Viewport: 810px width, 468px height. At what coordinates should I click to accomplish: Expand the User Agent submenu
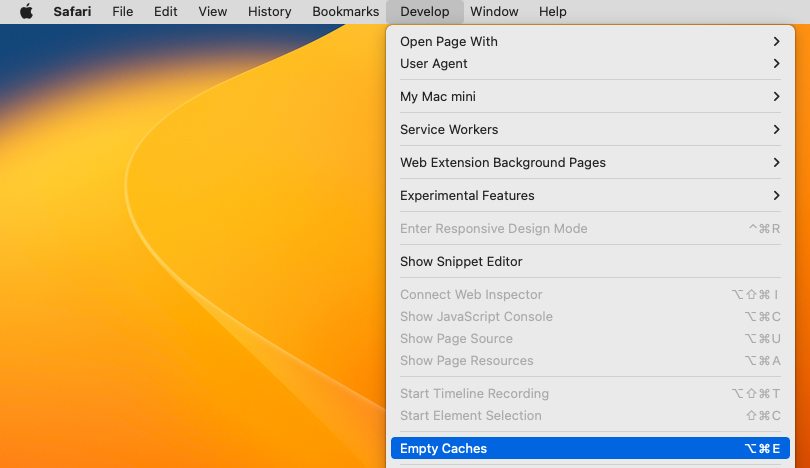(434, 64)
